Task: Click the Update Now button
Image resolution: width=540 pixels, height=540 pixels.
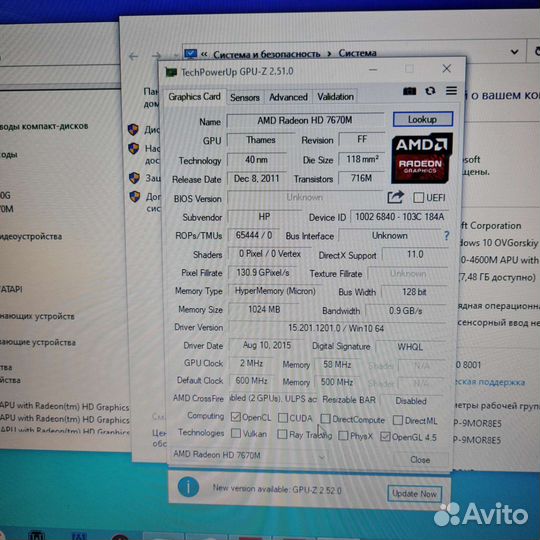Action: [414, 494]
